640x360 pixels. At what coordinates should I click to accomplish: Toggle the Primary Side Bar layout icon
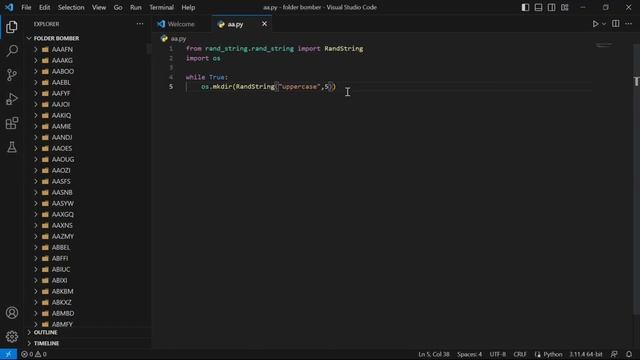pyautogui.click(x=525, y=7)
